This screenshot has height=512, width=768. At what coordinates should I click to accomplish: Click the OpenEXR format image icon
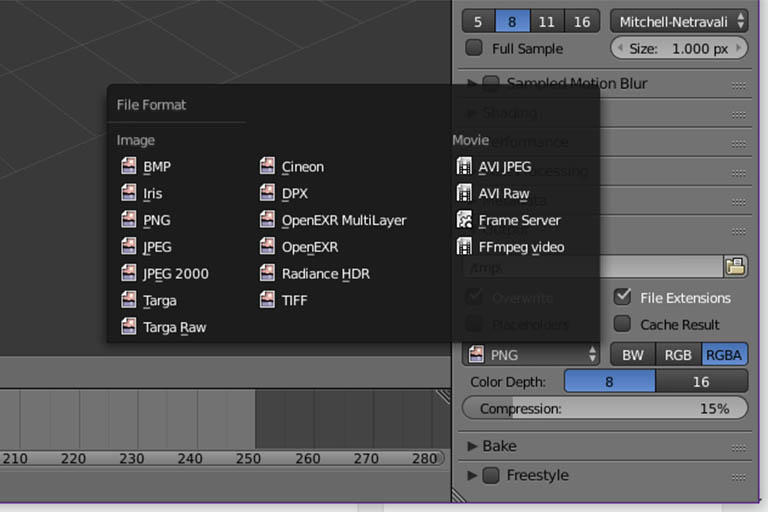click(x=267, y=246)
